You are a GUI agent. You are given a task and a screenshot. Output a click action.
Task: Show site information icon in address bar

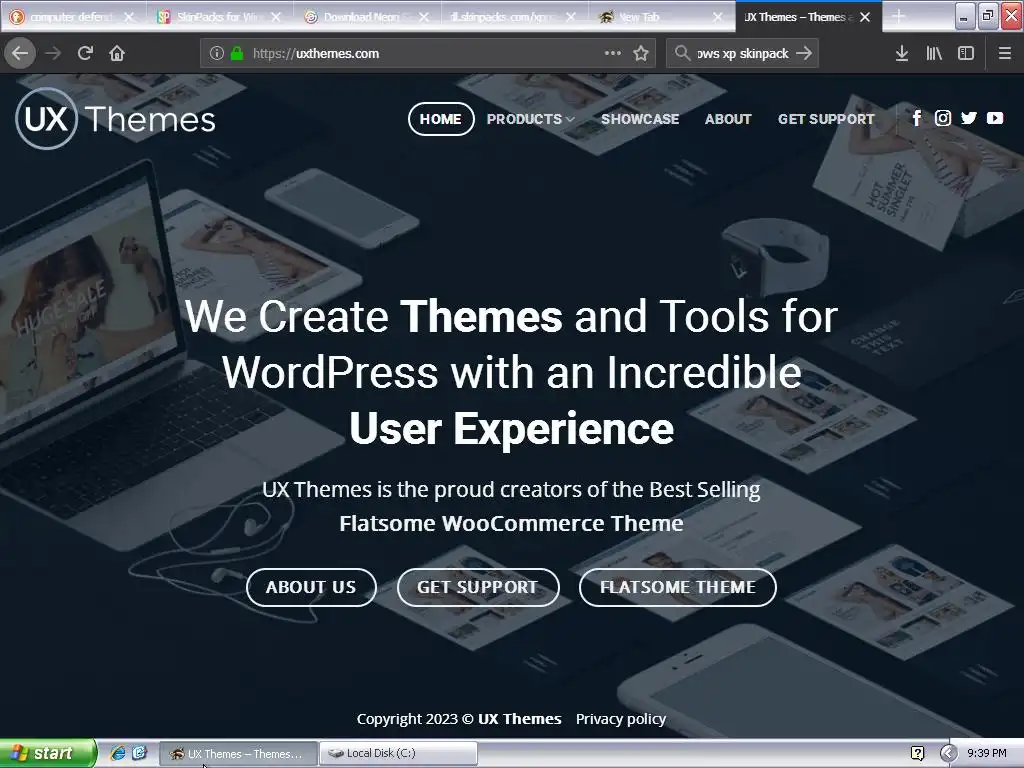217,54
